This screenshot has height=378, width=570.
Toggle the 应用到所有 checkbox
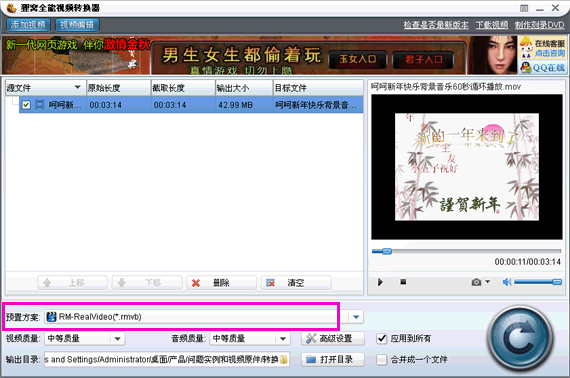(381, 339)
